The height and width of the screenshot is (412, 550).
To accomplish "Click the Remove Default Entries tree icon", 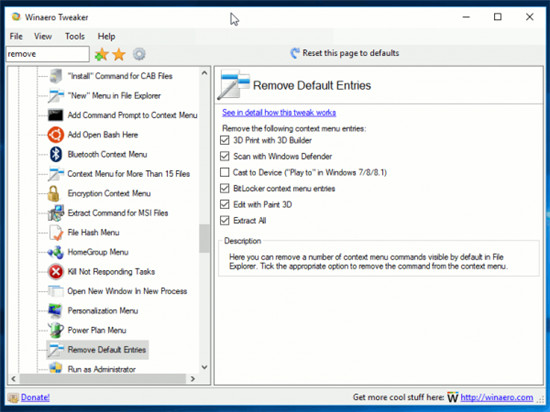I will [x=56, y=350].
